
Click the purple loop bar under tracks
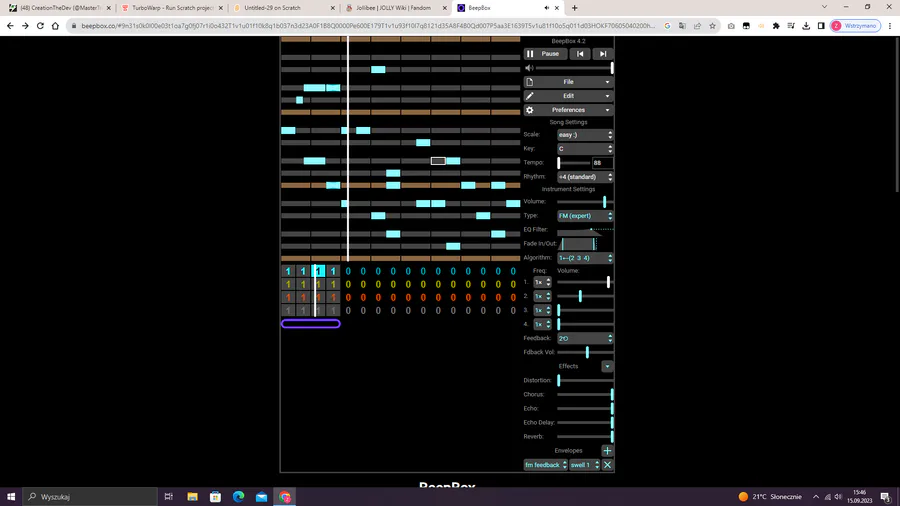[311, 324]
